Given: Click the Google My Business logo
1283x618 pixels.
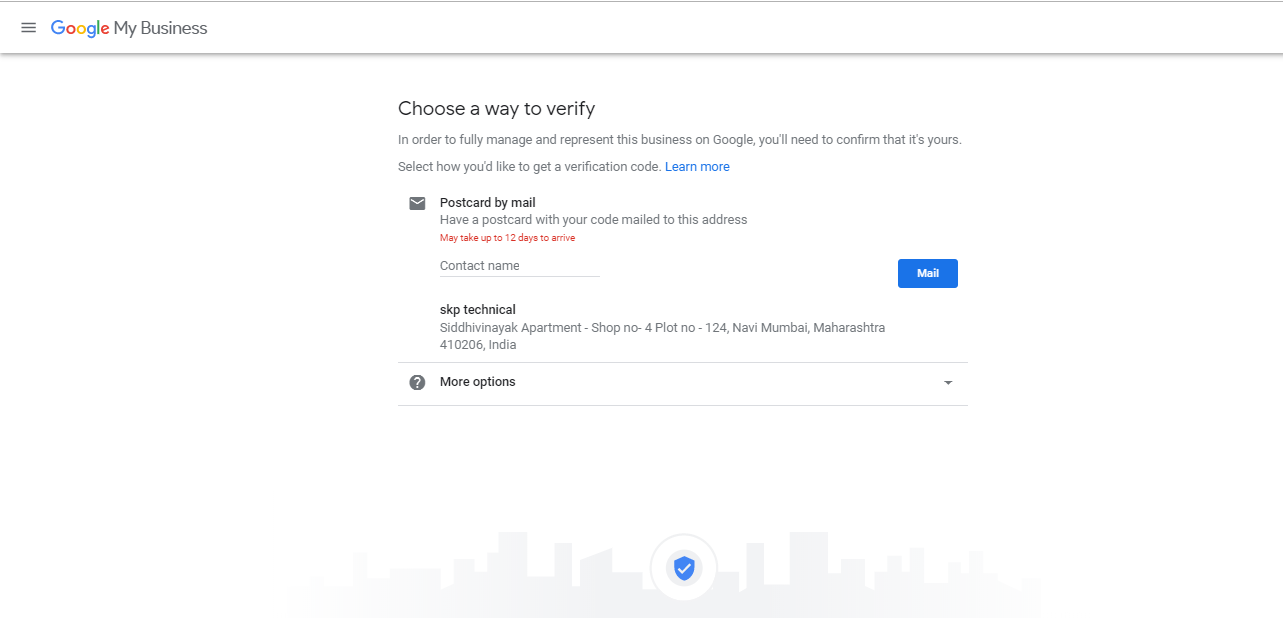Looking at the screenshot, I should pyautogui.click(x=129, y=28).
